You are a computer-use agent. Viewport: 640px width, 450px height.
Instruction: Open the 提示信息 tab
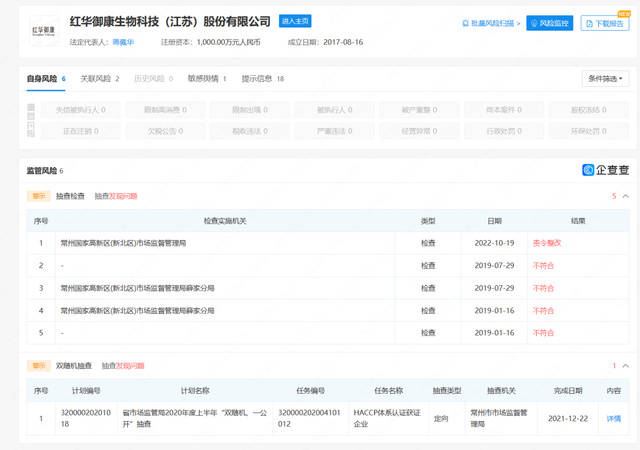(x=263, y=78)
